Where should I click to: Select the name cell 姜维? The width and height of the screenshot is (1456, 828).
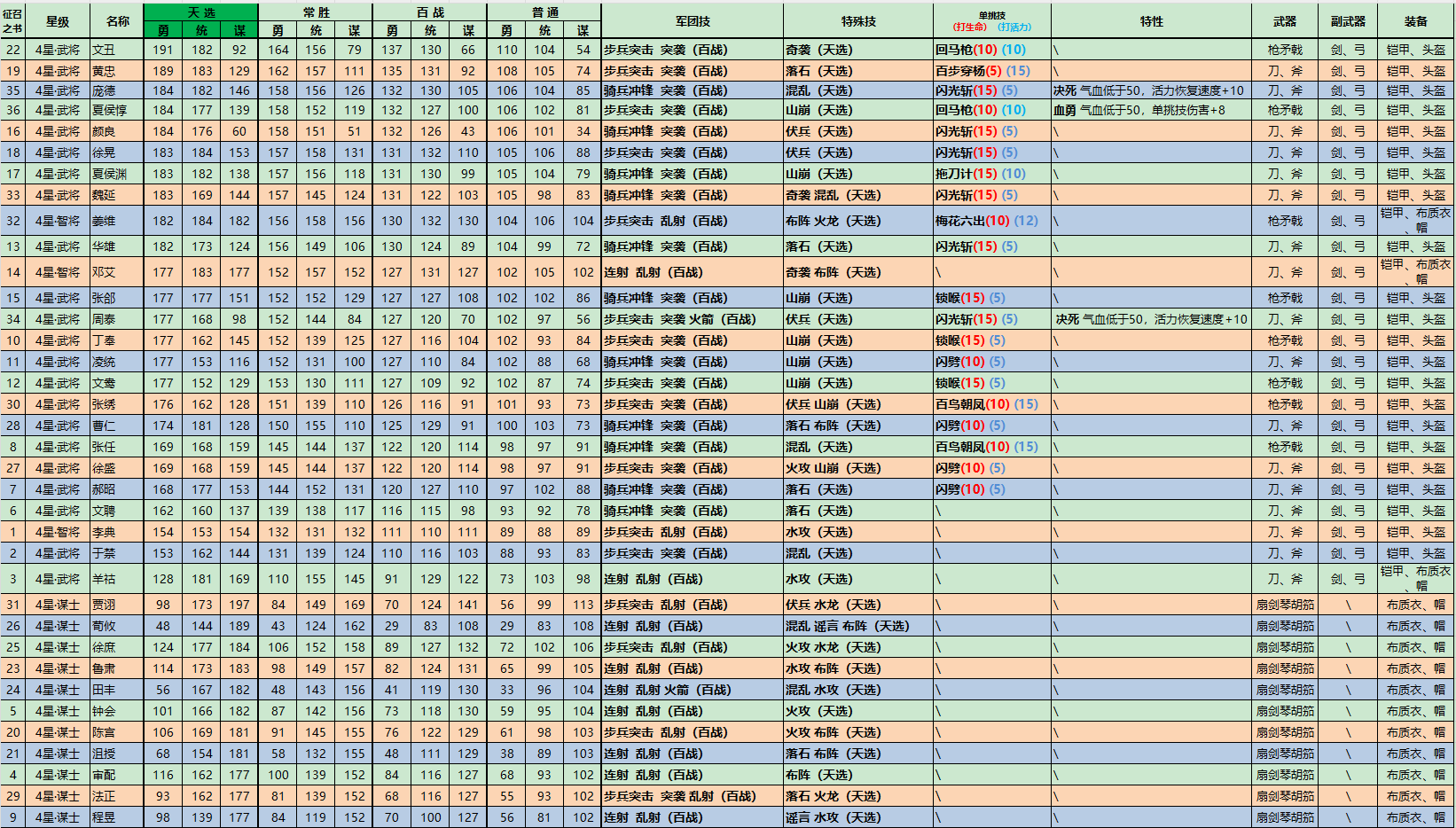(117, 221)
